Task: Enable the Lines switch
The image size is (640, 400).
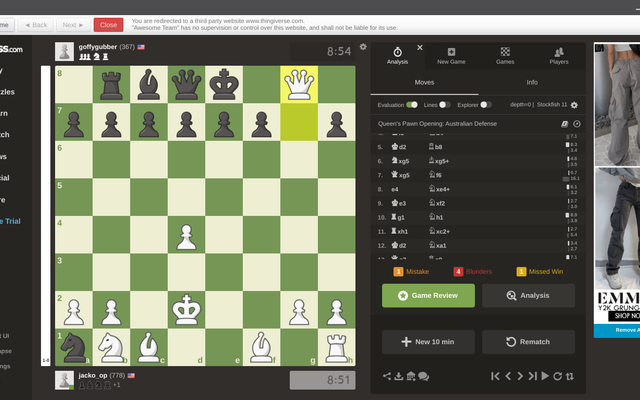Action: pyautogui.click(x=444, y=105)
